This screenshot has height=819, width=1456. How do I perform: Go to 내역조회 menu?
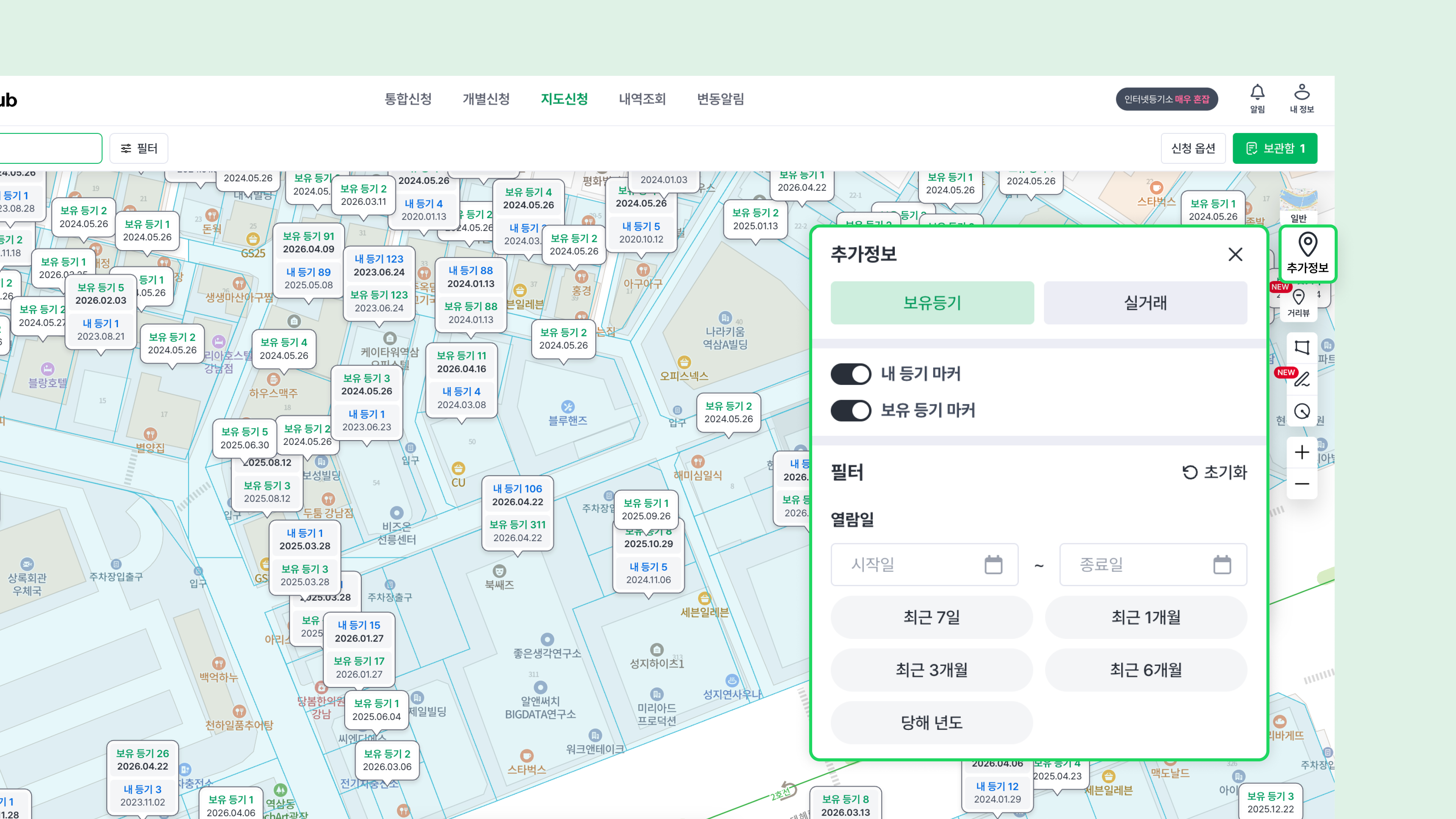click(x=642, y=99)
